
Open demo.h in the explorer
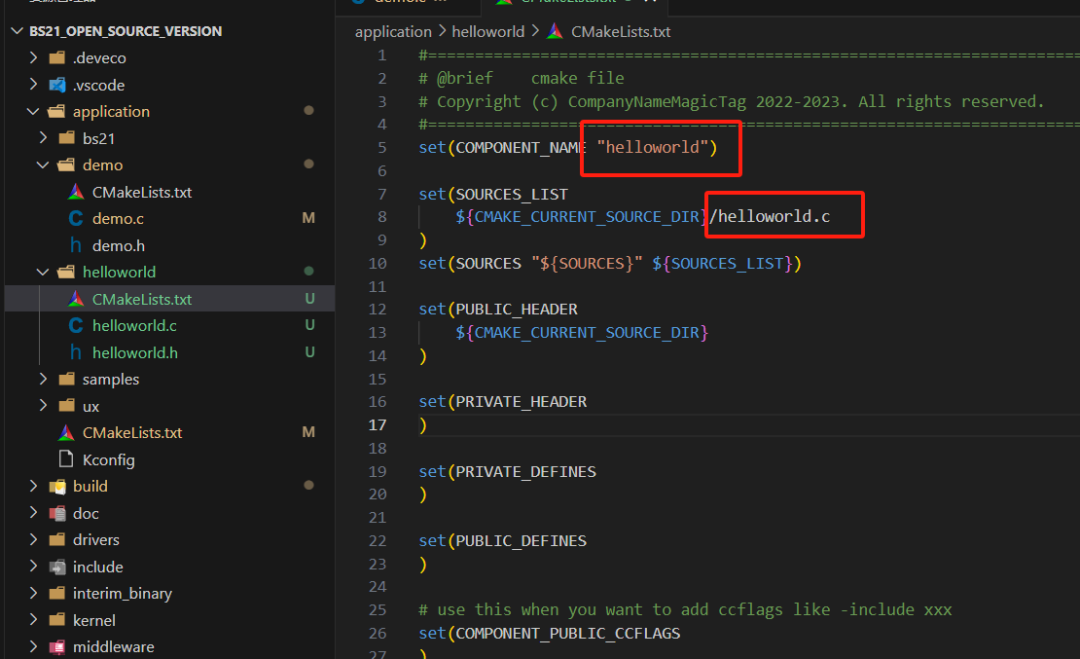(x=118, y=246)
